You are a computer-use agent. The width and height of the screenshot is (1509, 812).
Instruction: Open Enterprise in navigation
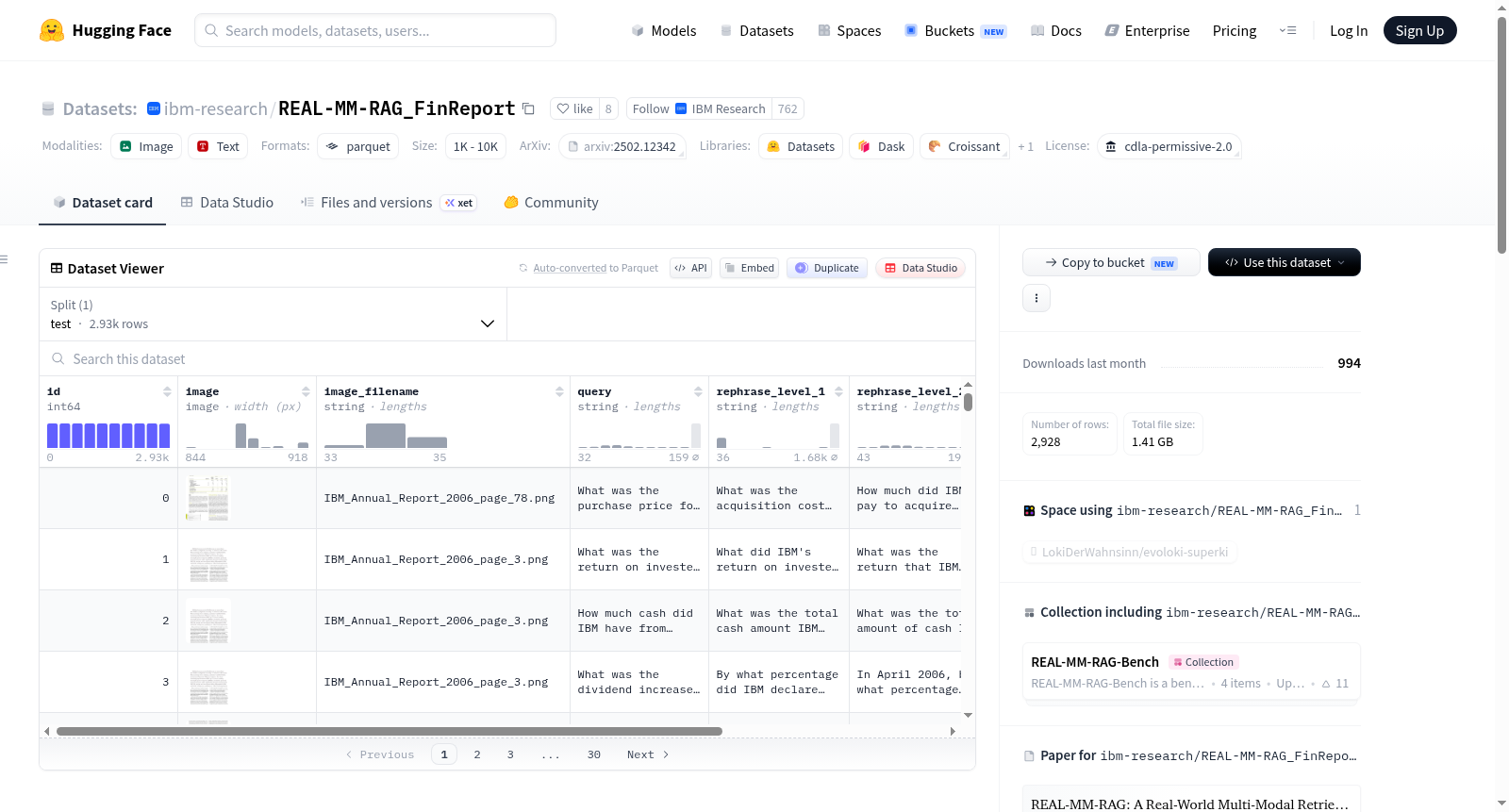click(1147, 30)
